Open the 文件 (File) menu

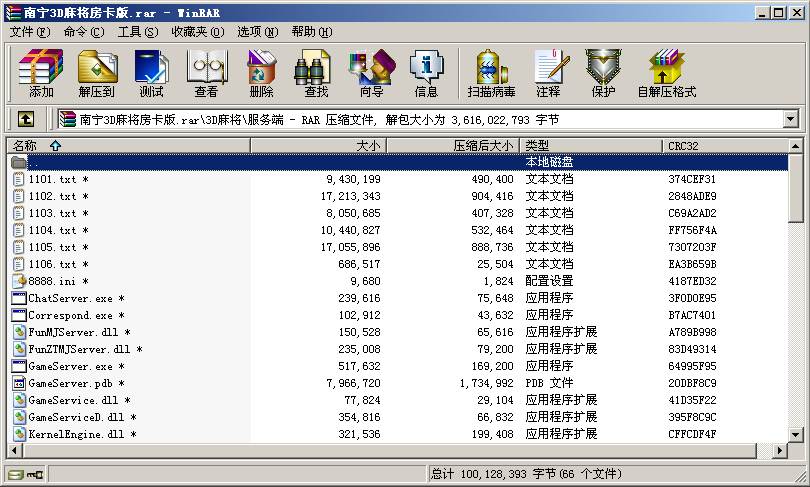[30, 31]
